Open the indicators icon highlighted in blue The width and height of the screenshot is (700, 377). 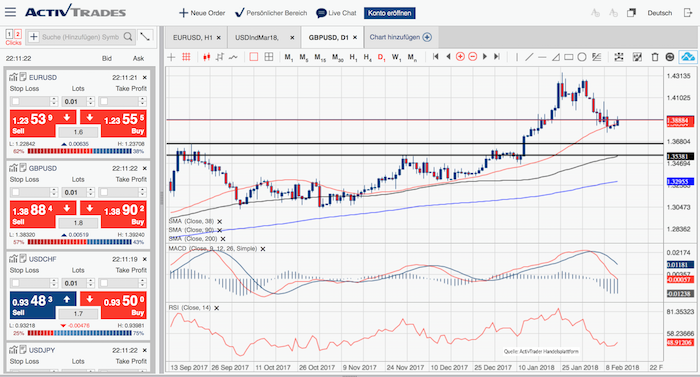688,57
